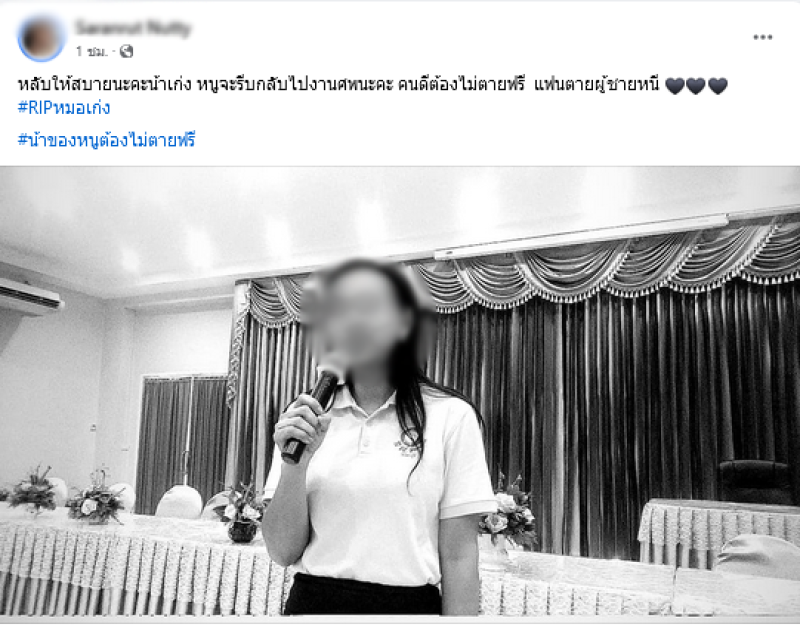Open the three-dot post options menu
Viewport: 800px width, 627px height.
[x=762, y=37]
